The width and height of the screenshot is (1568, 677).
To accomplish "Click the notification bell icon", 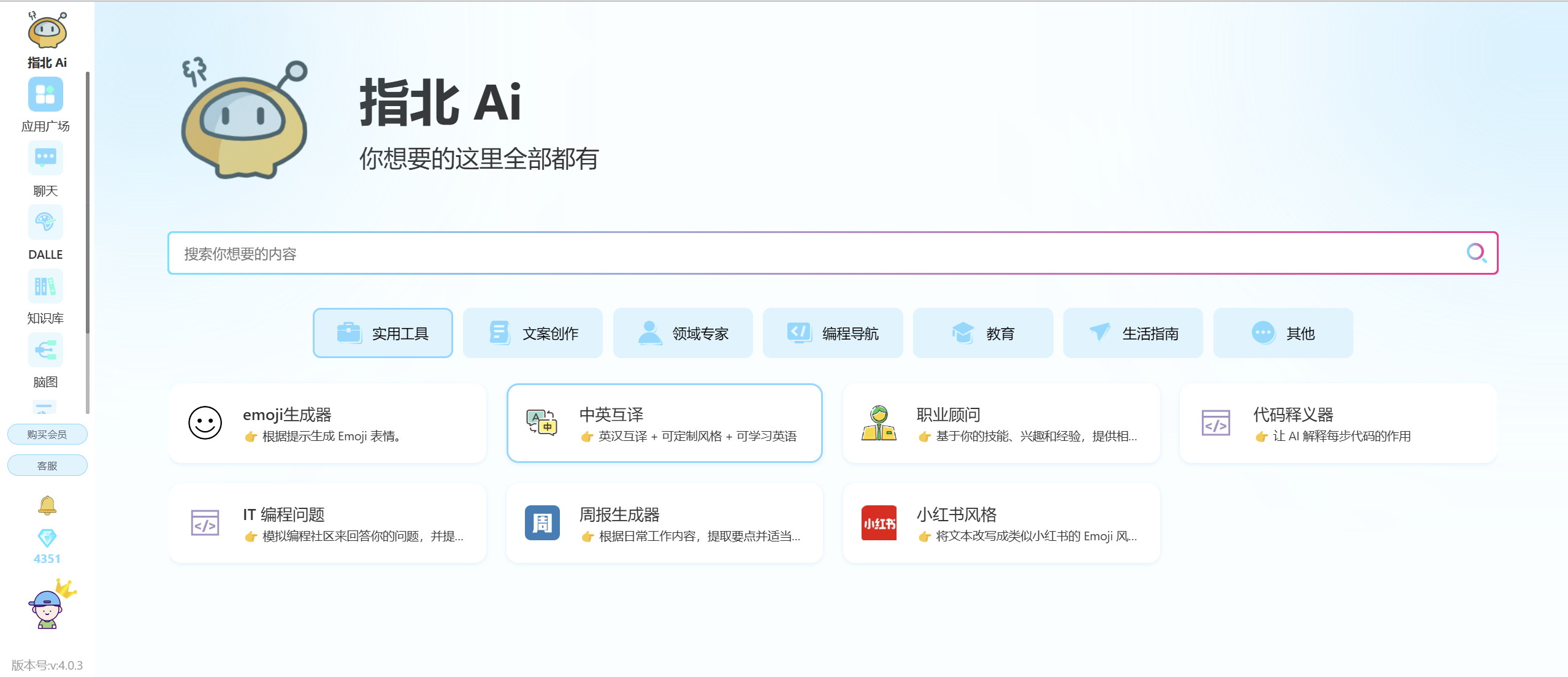I will 47,505.
